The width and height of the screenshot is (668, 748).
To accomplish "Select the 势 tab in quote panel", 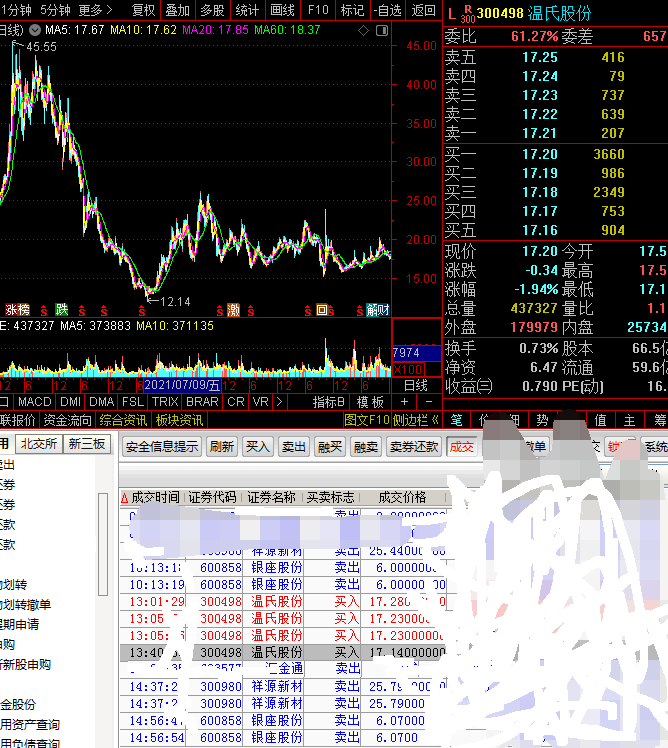I will [543, 420].
